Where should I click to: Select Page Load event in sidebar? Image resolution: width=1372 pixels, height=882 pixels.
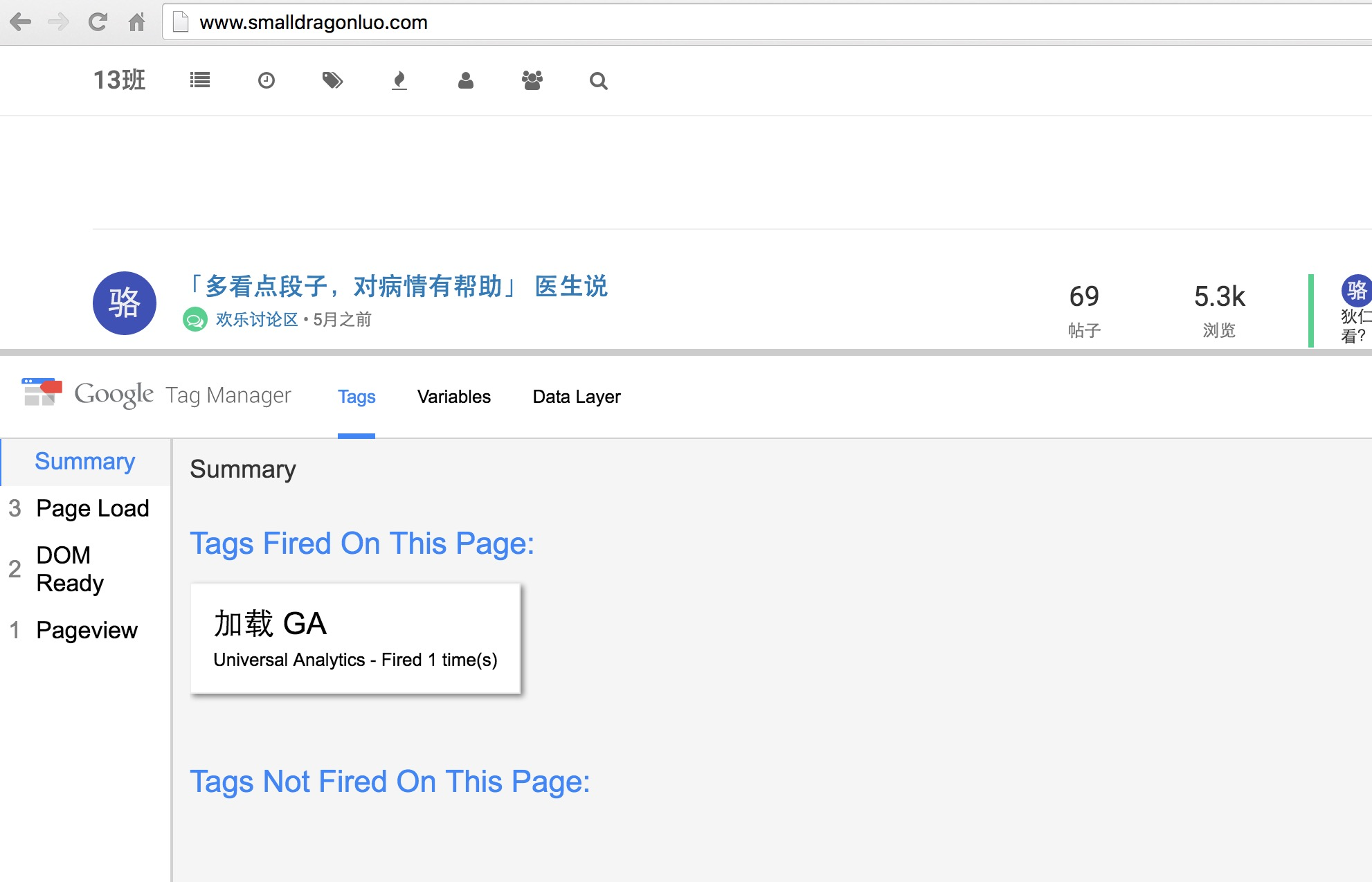[92, 508]
